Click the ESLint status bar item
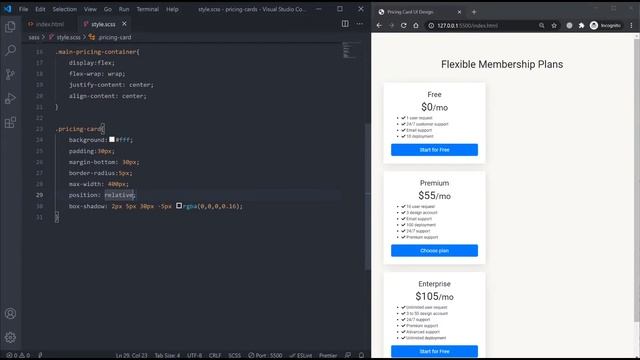The image size is (640, 360). (301, 356)
